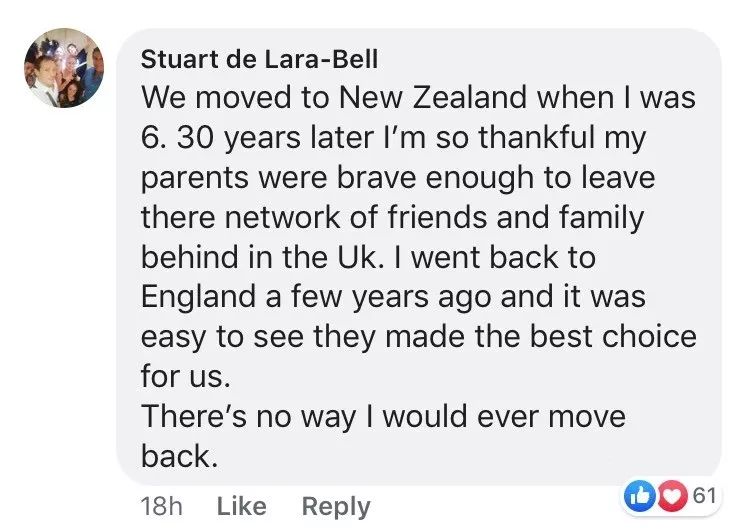The height and width of the screenshot is (531, 750).
Task: Open the reaction count showing 61
Action: [705, 496]
